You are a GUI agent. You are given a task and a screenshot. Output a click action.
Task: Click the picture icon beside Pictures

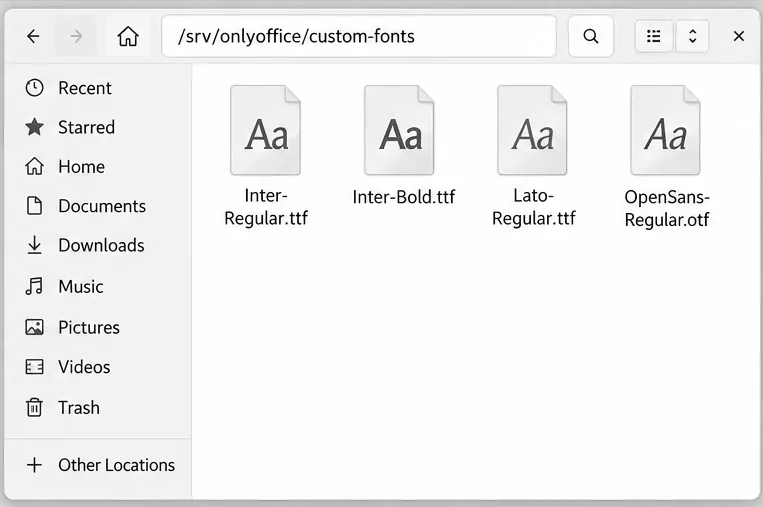tap(35, 327)
